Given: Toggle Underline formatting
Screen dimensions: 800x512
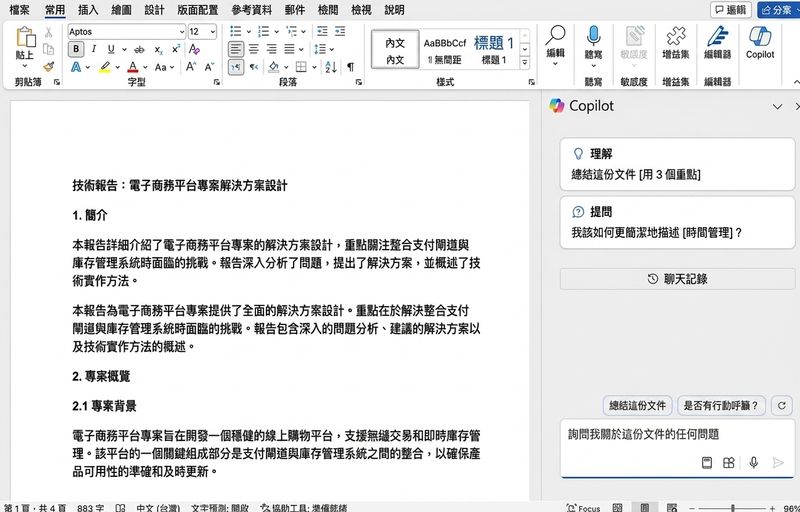Looking at the screenshot, I should (x=111, y=49).
